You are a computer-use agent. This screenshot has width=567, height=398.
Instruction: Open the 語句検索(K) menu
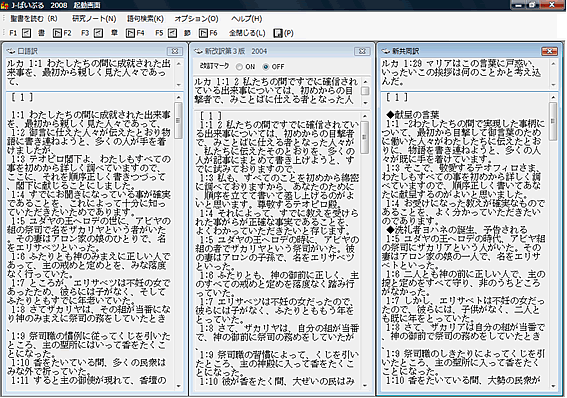pyautogui.click(x=145, y=19)
